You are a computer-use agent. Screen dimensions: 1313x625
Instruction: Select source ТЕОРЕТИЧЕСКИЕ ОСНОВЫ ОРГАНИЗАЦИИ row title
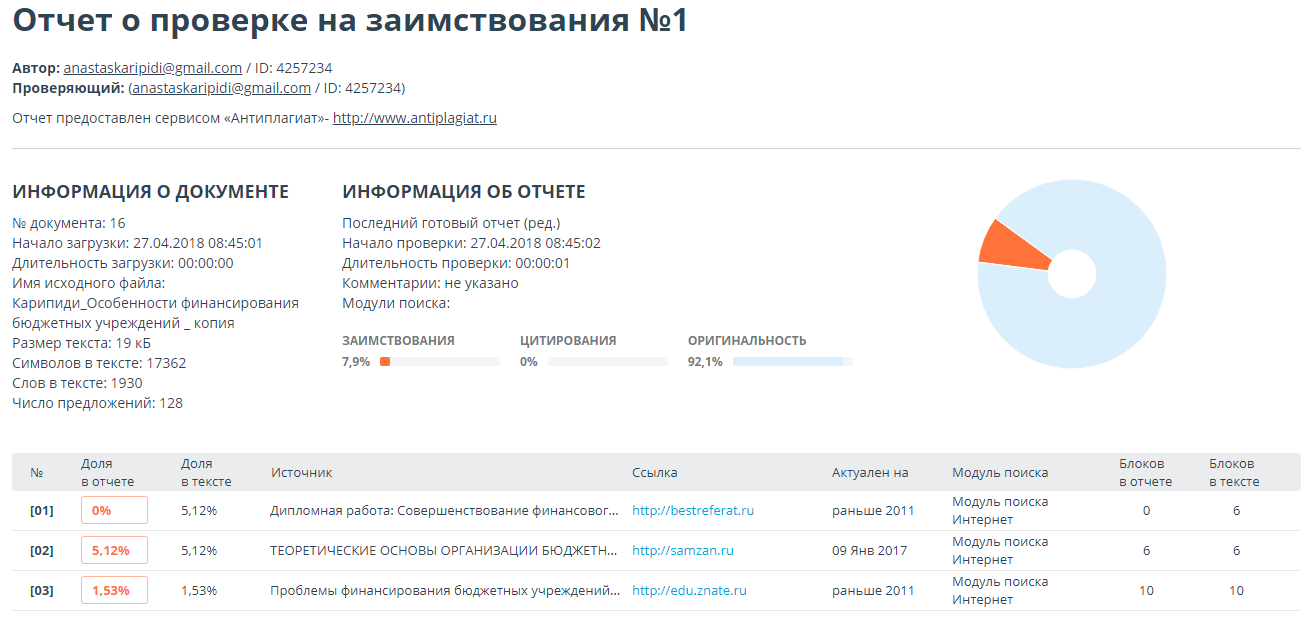tap(444, 550)
